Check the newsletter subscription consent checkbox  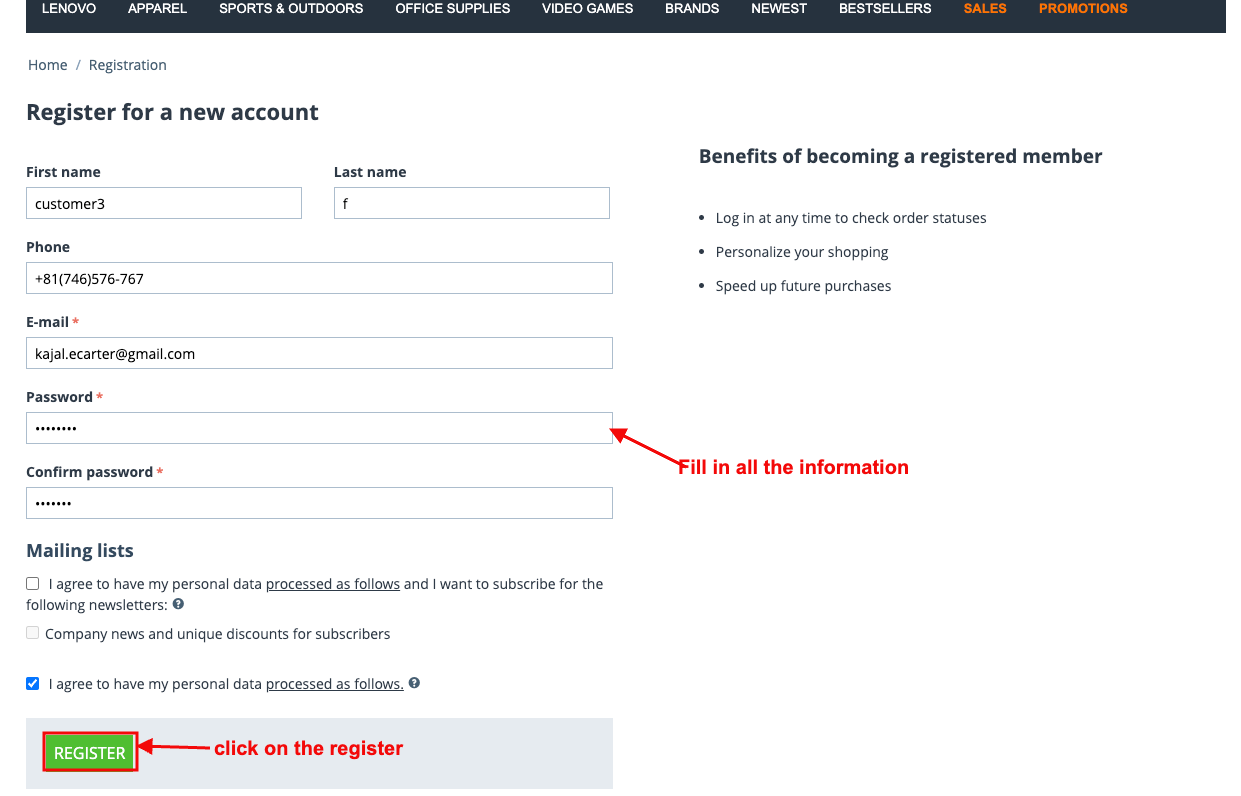click(33, 583)
